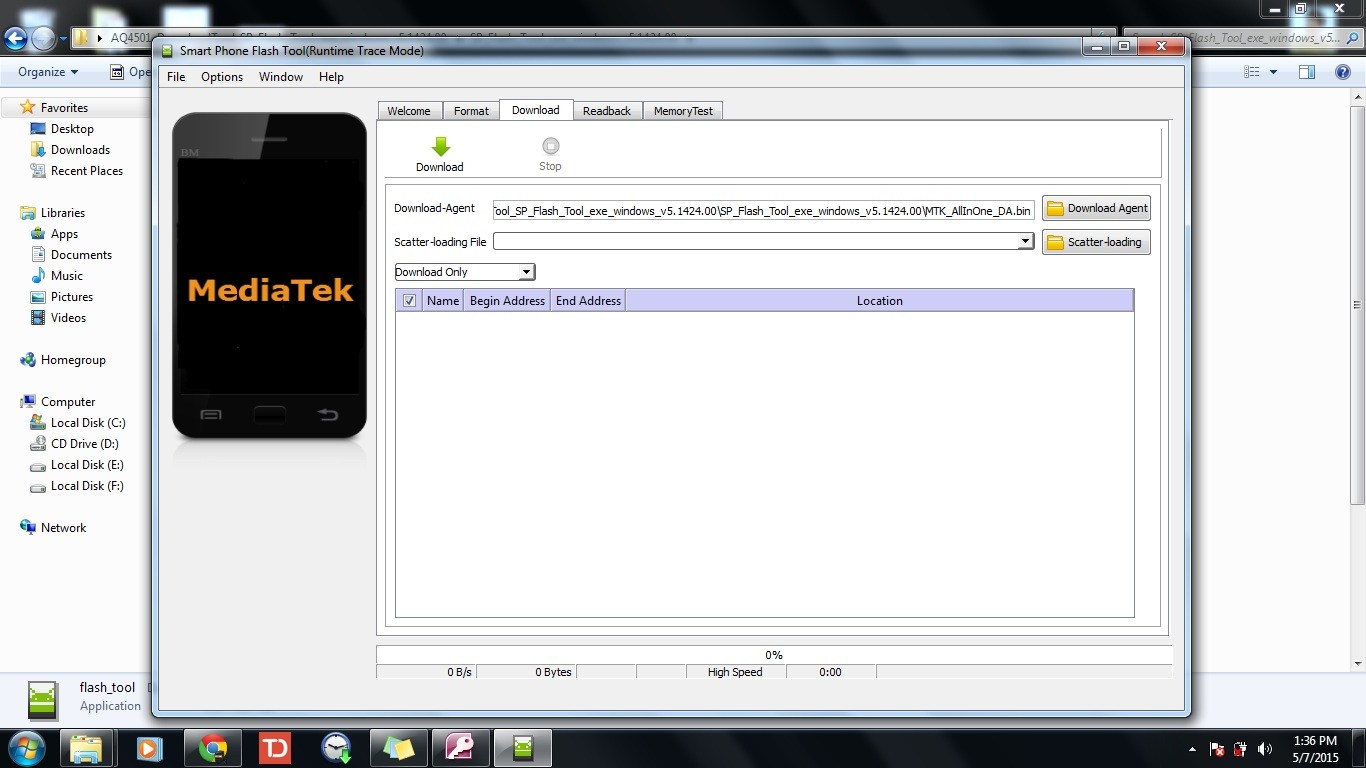Image resolution: width=1366 pixels, height=768 pixels.
Task: Select Downloads in Explorer sidebar
Action: pos(80,149)
